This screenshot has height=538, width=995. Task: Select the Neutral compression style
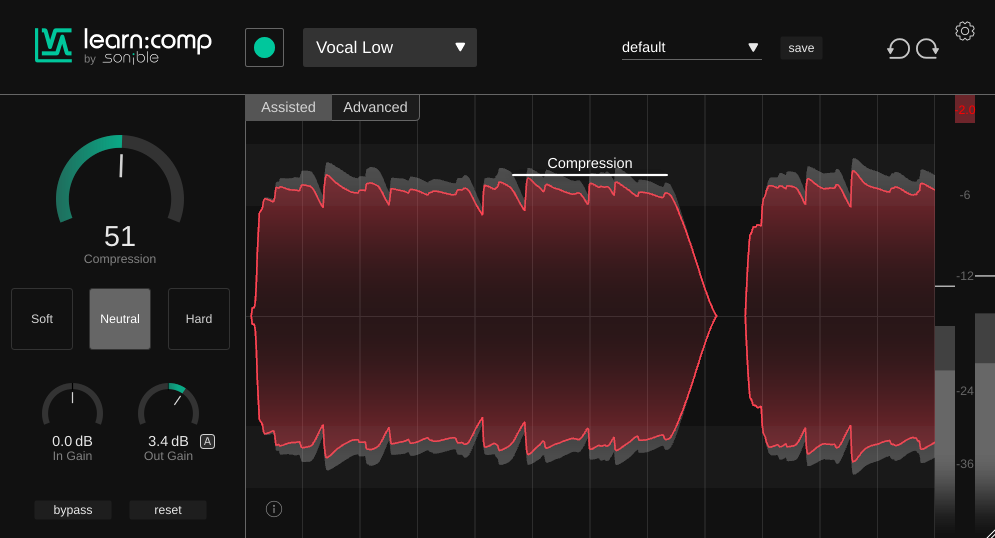[x=120, y=319]
